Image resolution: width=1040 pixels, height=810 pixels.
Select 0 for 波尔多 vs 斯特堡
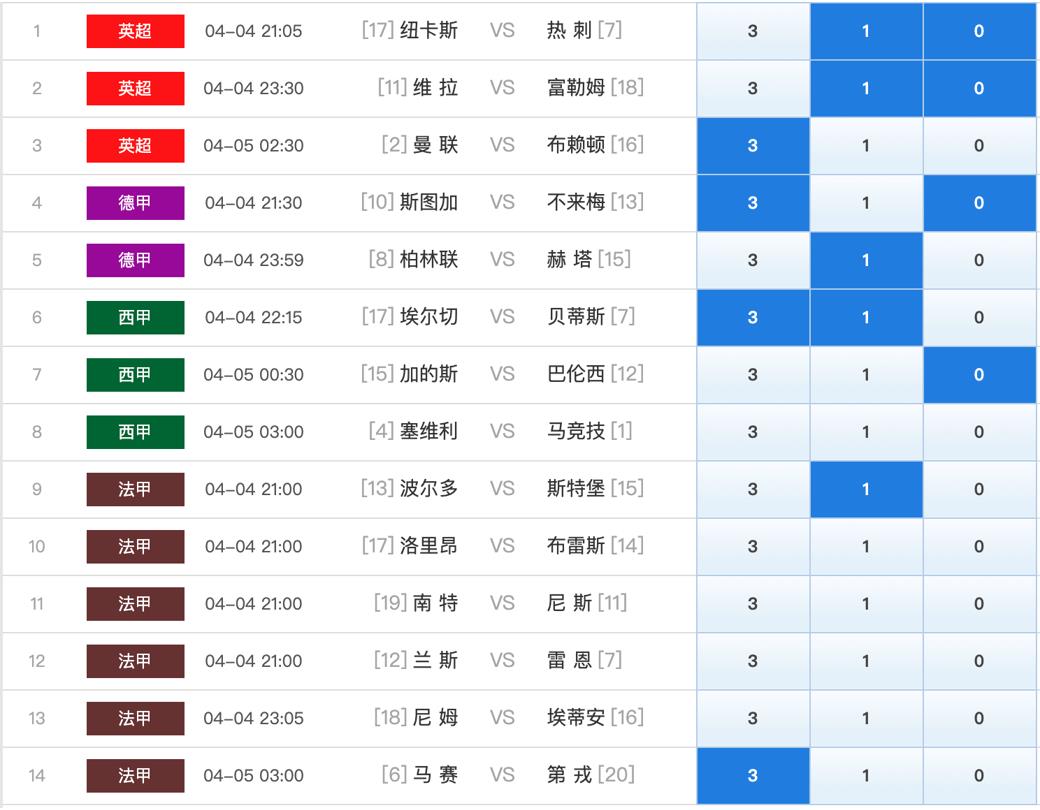tap(980, 490)
